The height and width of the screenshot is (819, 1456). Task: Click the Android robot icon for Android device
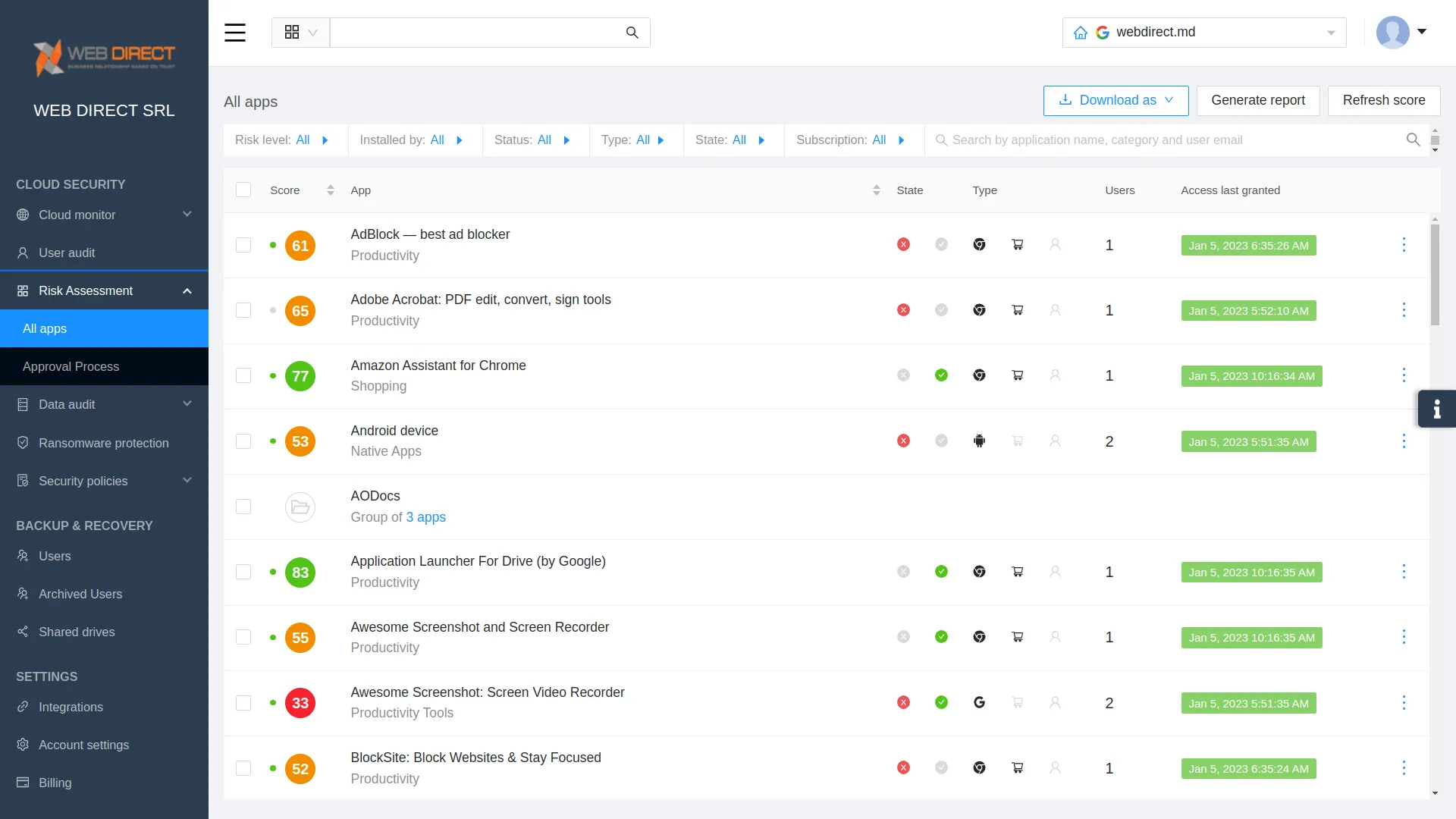coord(980,441)
